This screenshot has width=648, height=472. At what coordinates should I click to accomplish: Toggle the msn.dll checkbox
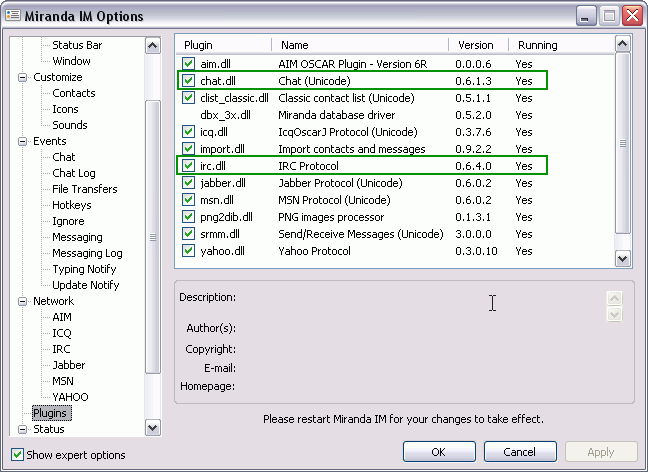pos(188,200)
